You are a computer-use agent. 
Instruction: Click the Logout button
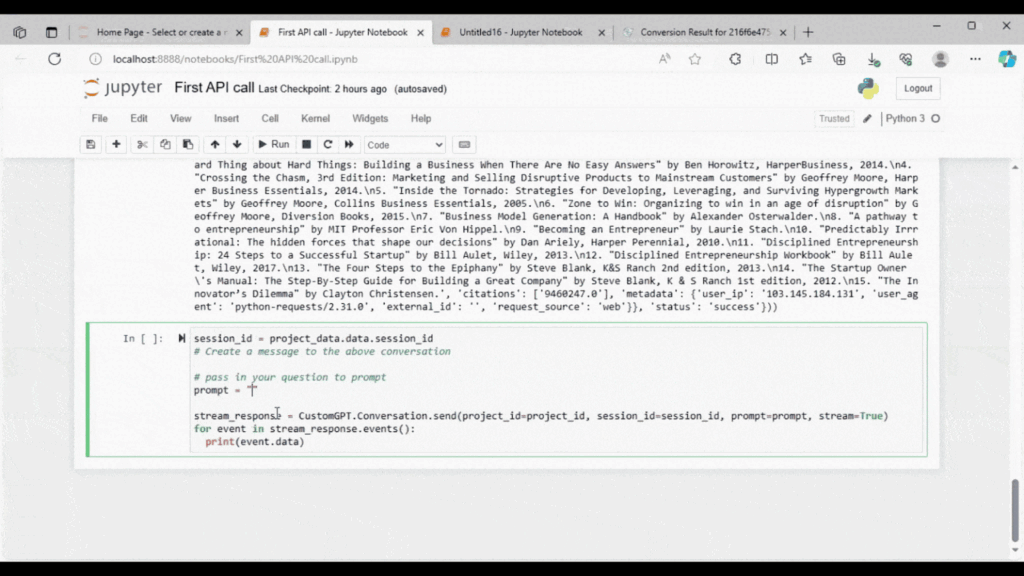point(917,88)
